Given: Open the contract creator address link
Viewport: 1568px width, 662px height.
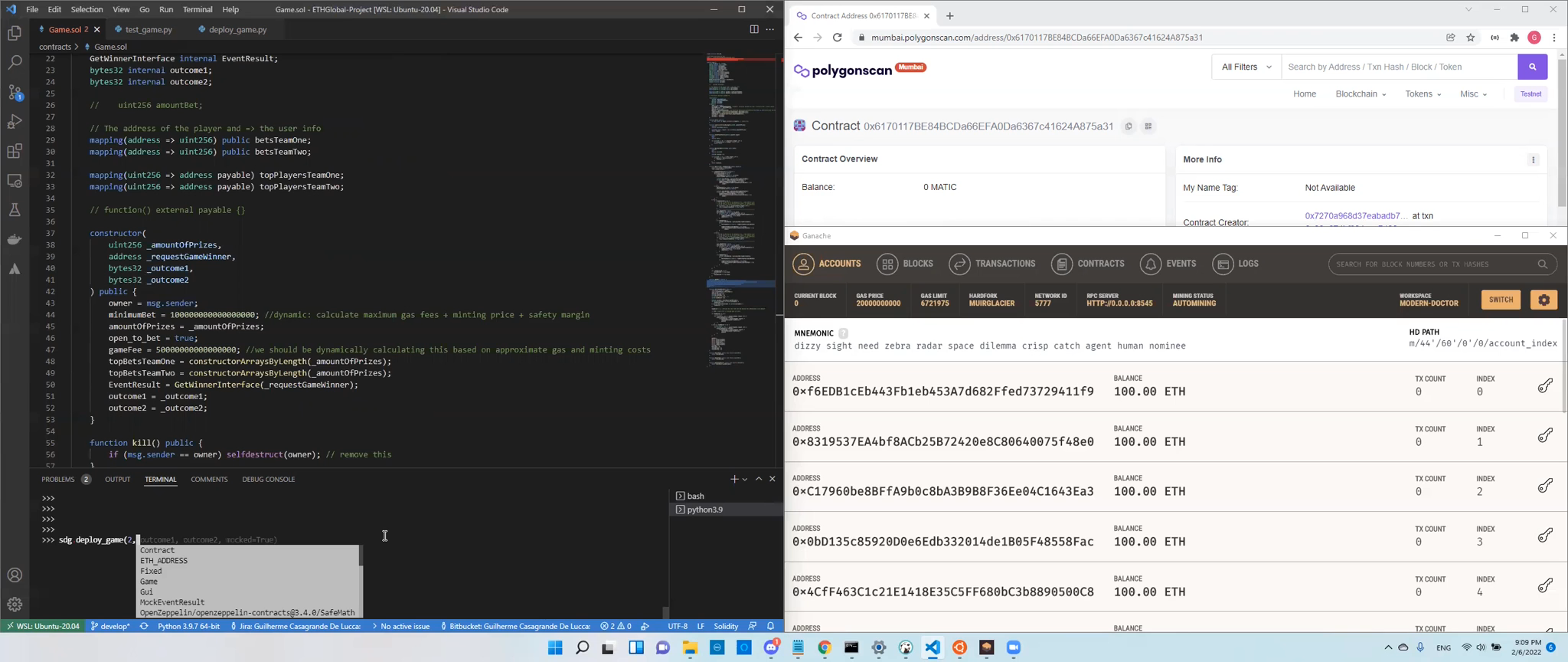Looking at the screenshot, I should [1356, 216].
